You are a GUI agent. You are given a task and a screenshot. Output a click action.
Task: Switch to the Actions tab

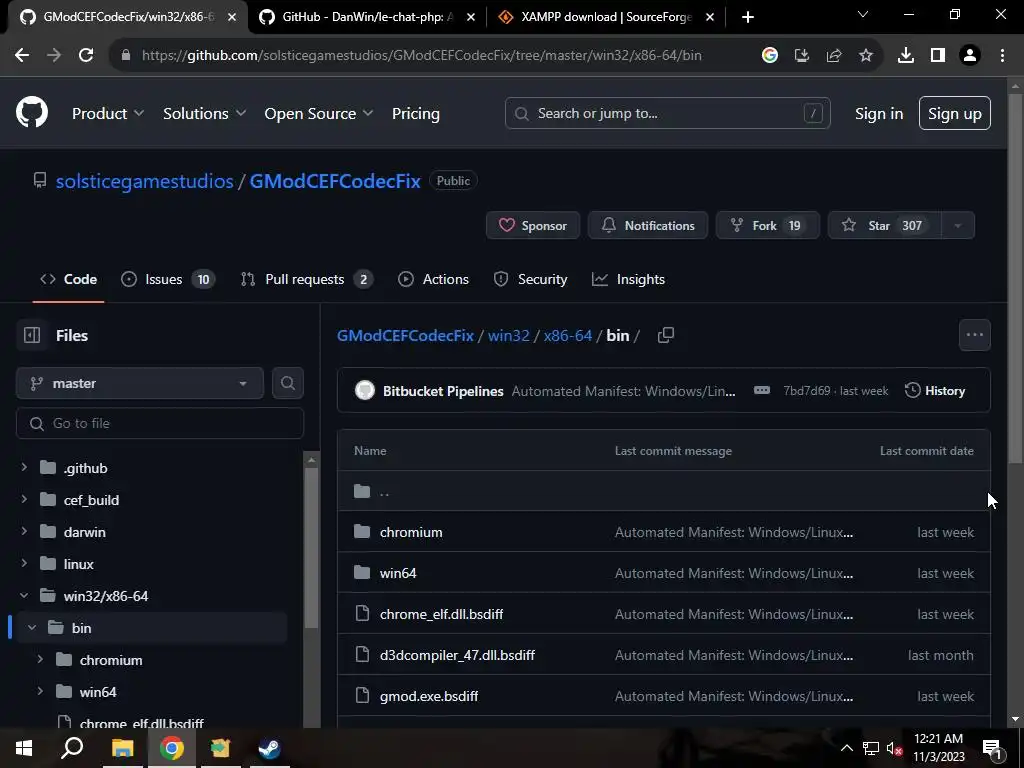[433, 280]
